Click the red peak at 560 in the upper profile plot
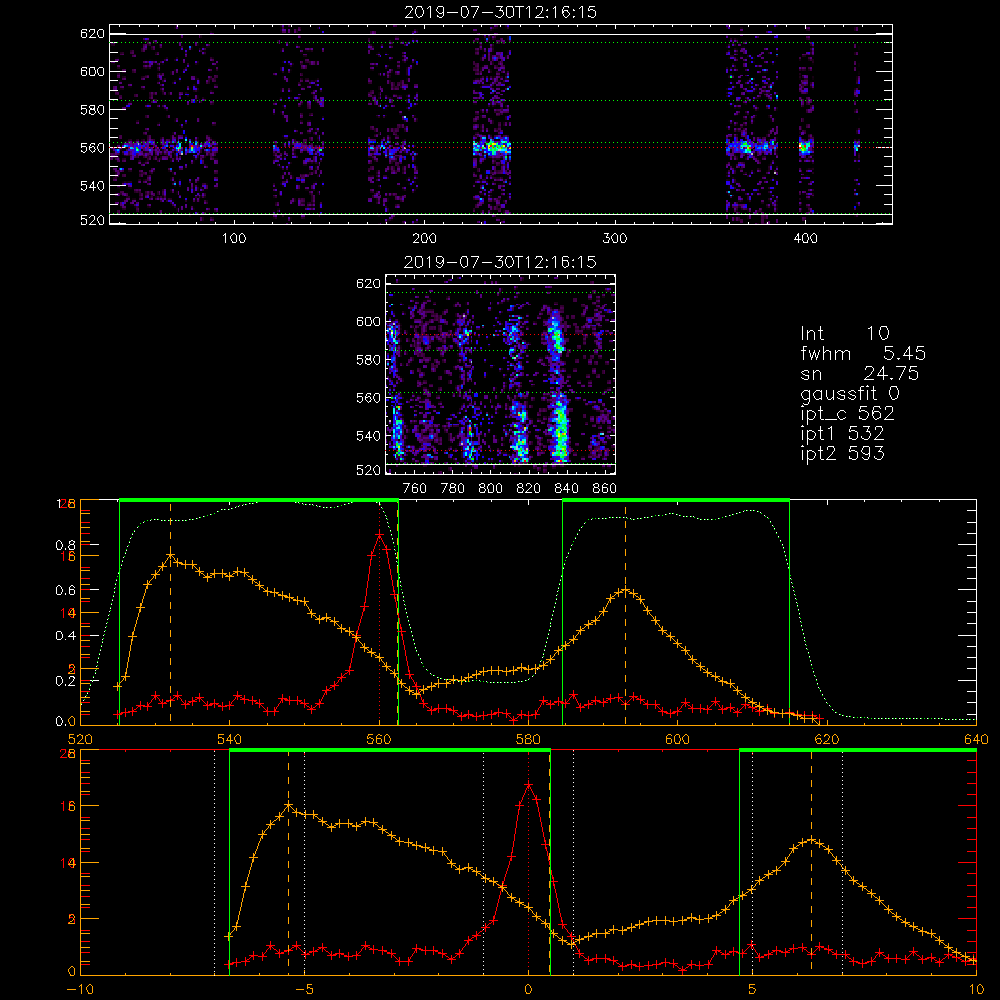This screenshot has width=1000, height=1000. click(x=379, y=535)
